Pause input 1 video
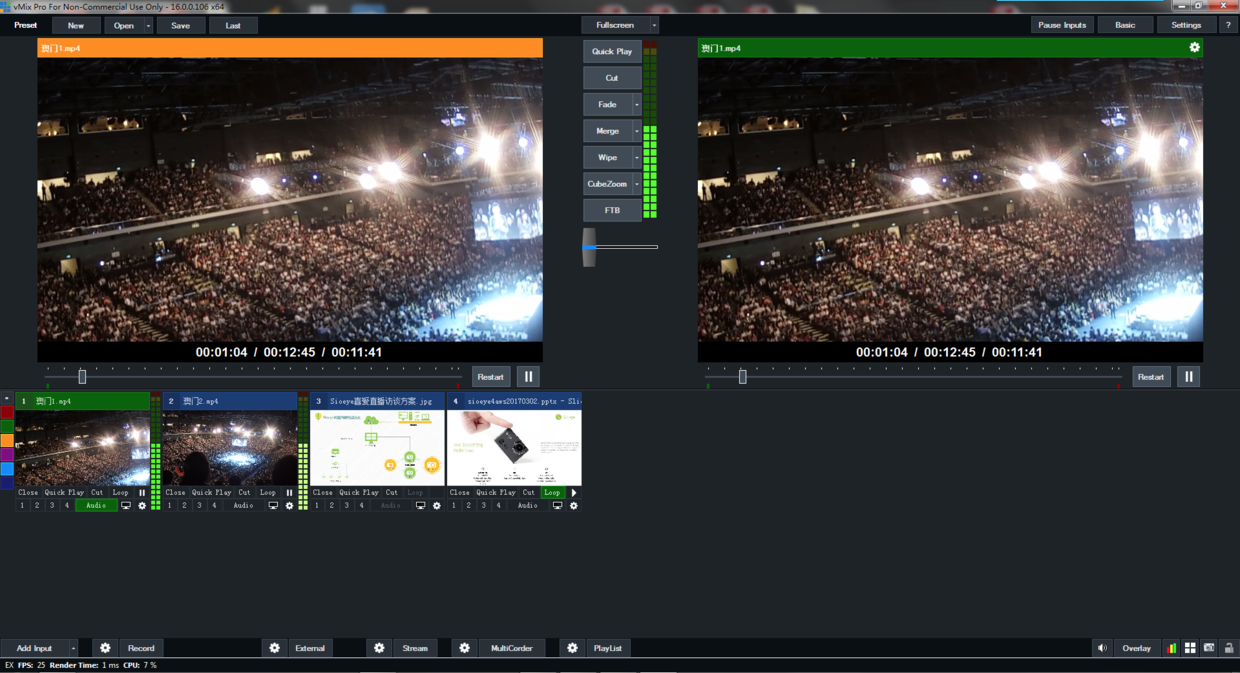Screen dimensions: 1240x673 coord(142,493)
